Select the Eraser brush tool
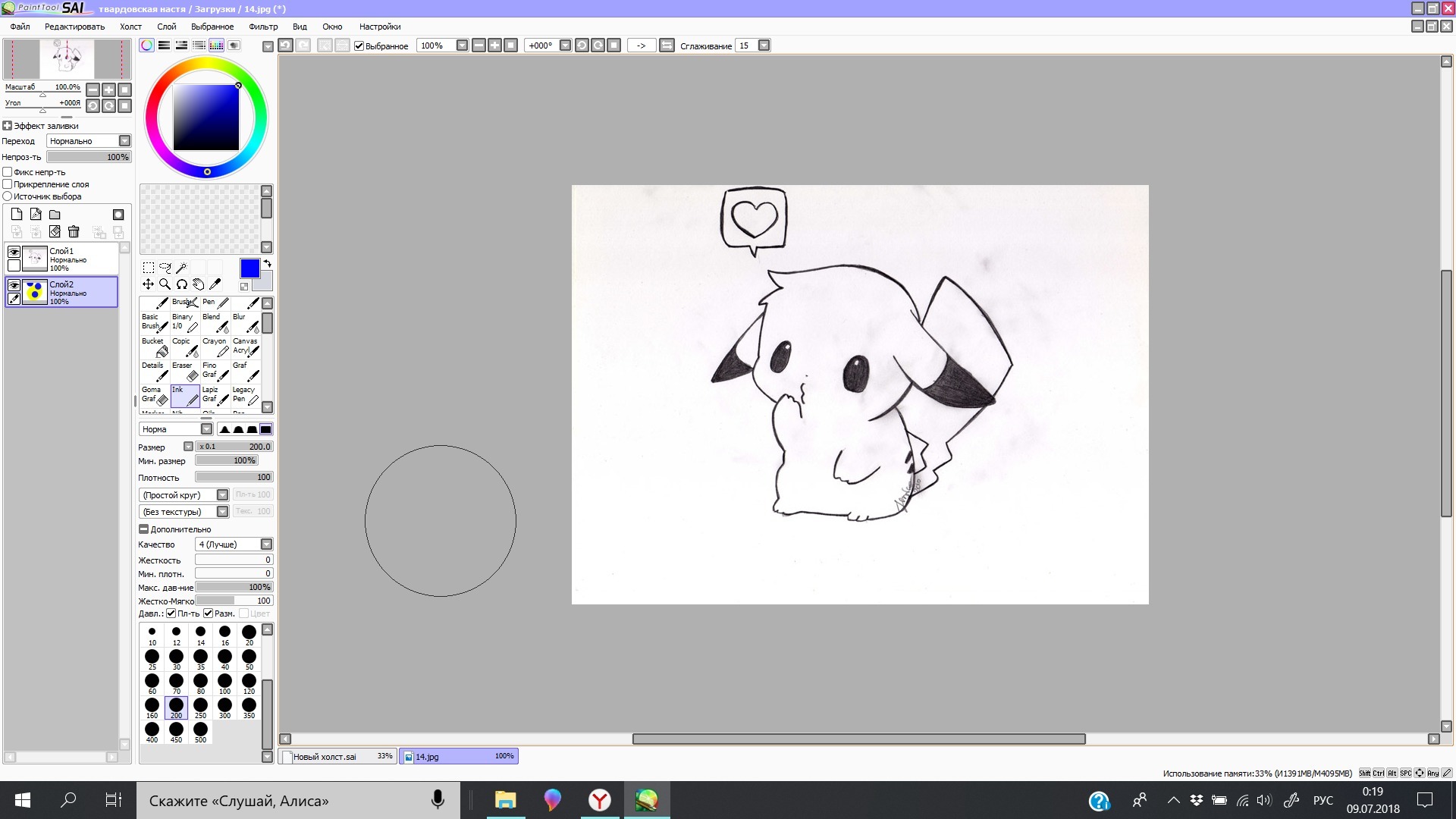 coord(184,371)
